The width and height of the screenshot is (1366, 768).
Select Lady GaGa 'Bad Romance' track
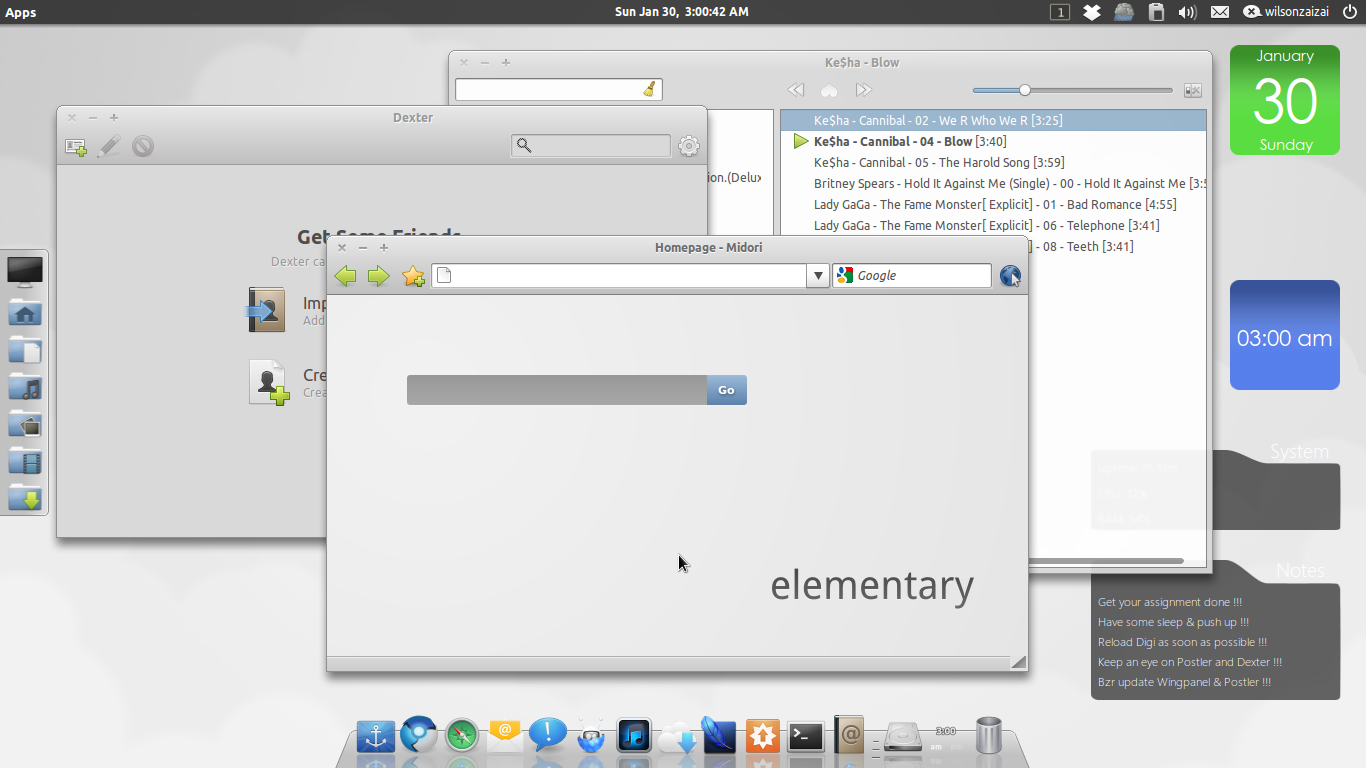pyautogui.click(x=993, y=204)
